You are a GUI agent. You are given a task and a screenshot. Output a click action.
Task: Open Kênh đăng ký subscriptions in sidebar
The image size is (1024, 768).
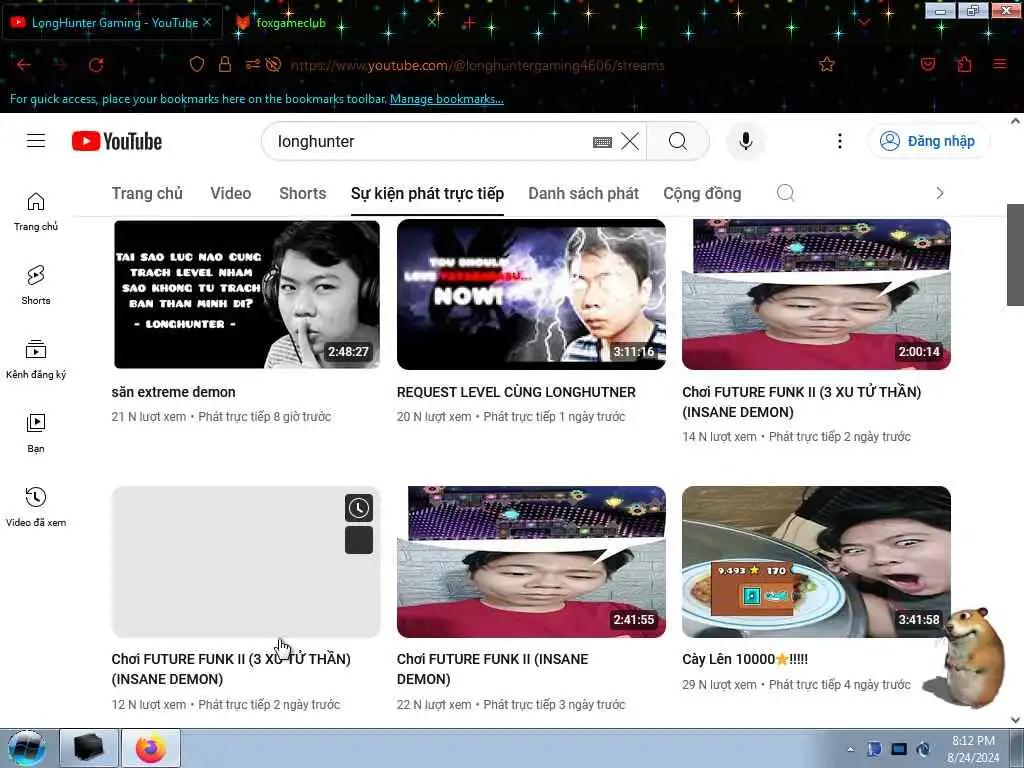point(36,359)
